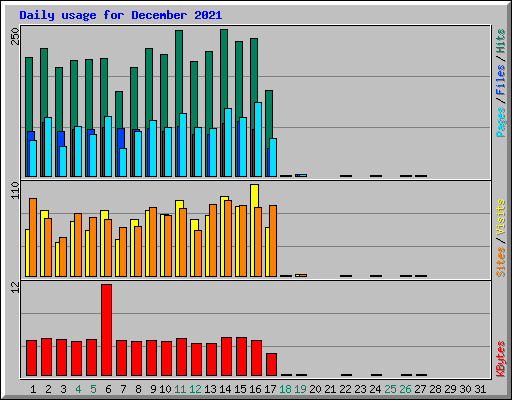Click the "12" axis value on the left
The image size is (512, 400).
pyautogui.click(x=15, y=288)
